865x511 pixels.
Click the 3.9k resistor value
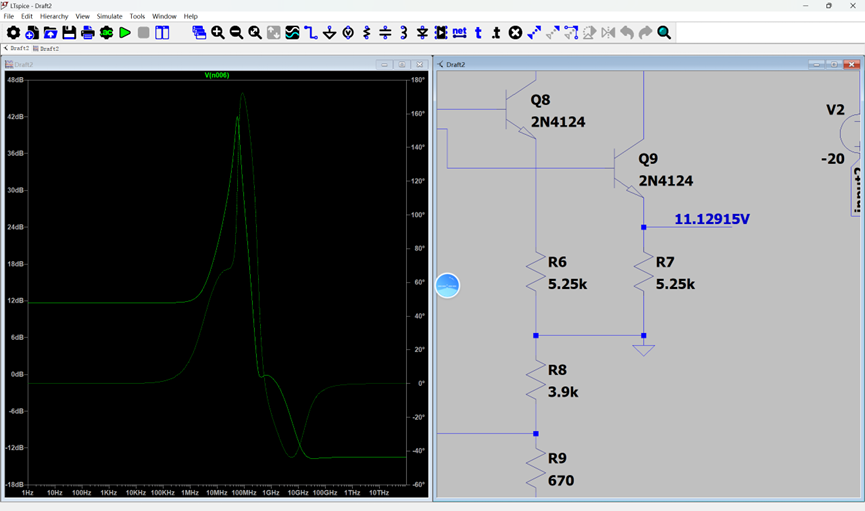pyautogui.click(x=563, y=392)
